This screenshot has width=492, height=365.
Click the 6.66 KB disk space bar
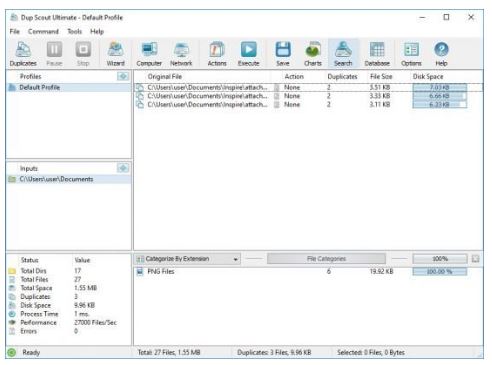click(440, 96)
